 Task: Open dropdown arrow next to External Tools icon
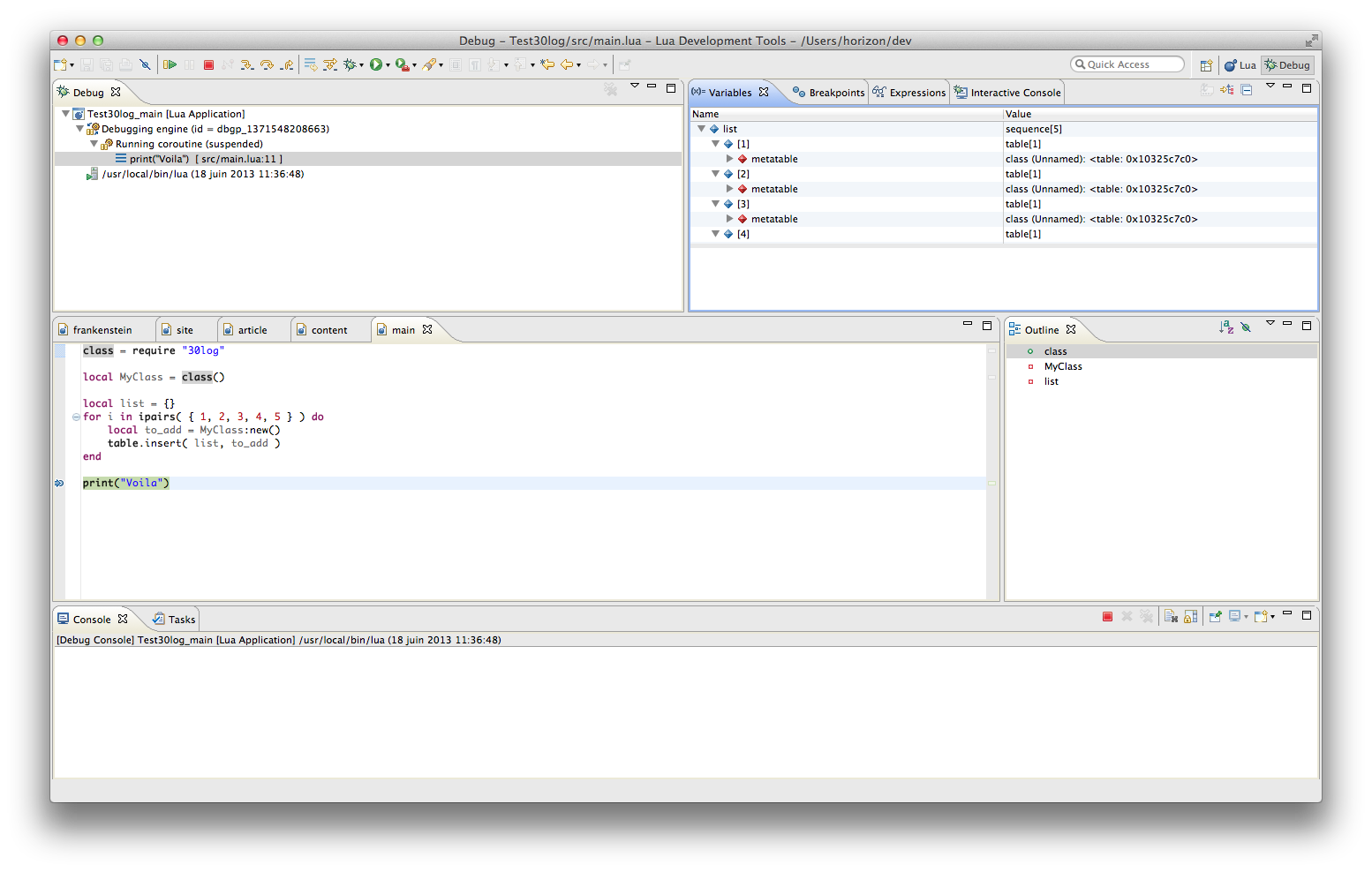click(x=414, y=65)
